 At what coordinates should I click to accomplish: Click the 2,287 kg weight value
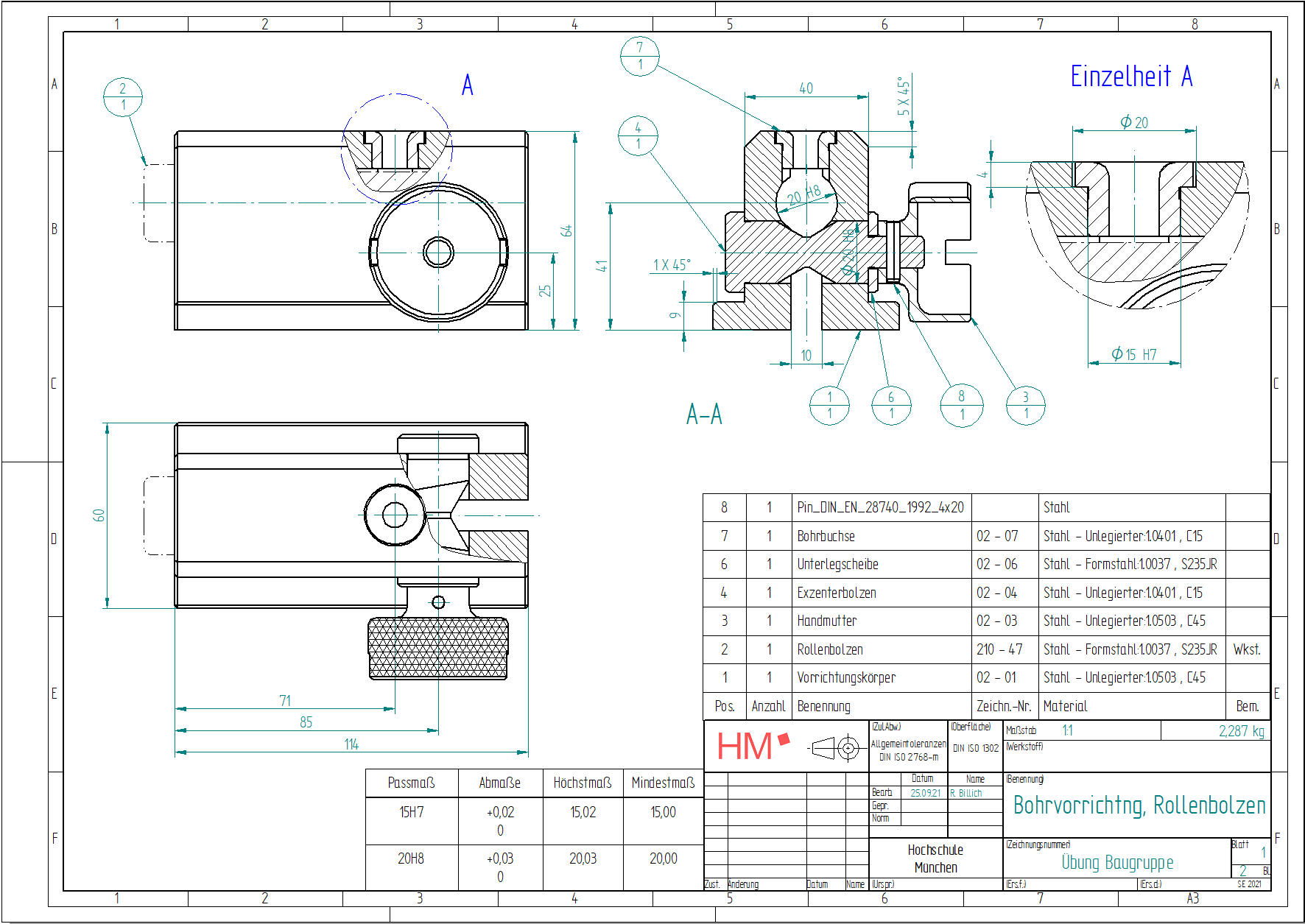coord(1241,731)
